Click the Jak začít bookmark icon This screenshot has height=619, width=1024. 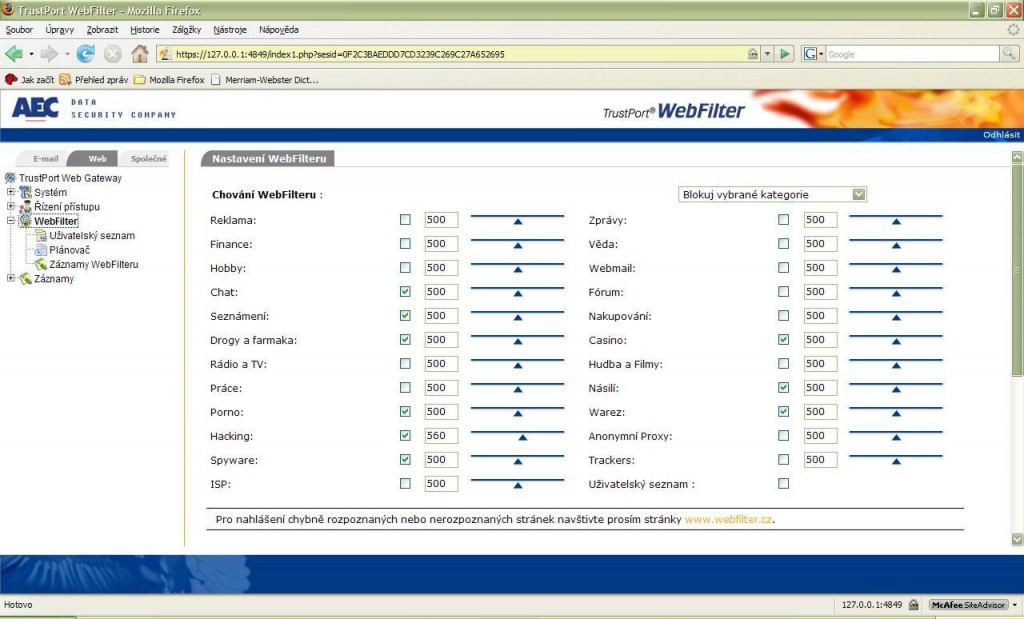click(11, 80)
